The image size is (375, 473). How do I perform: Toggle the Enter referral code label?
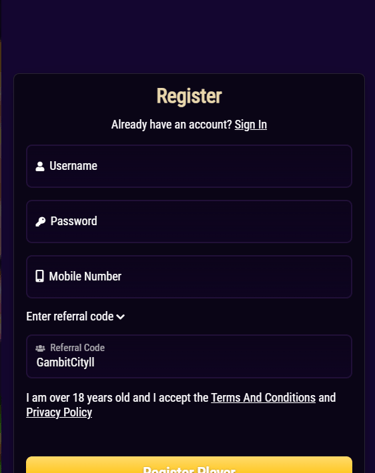pos(70,316)
